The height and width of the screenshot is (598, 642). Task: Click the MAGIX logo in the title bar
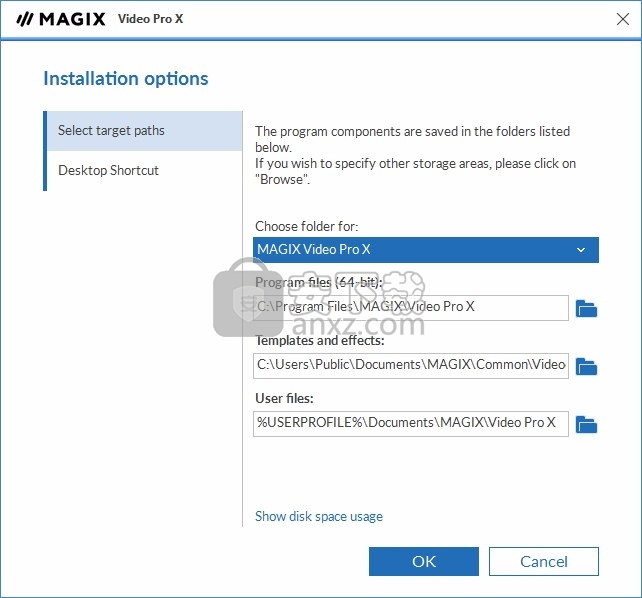(61, 19)
